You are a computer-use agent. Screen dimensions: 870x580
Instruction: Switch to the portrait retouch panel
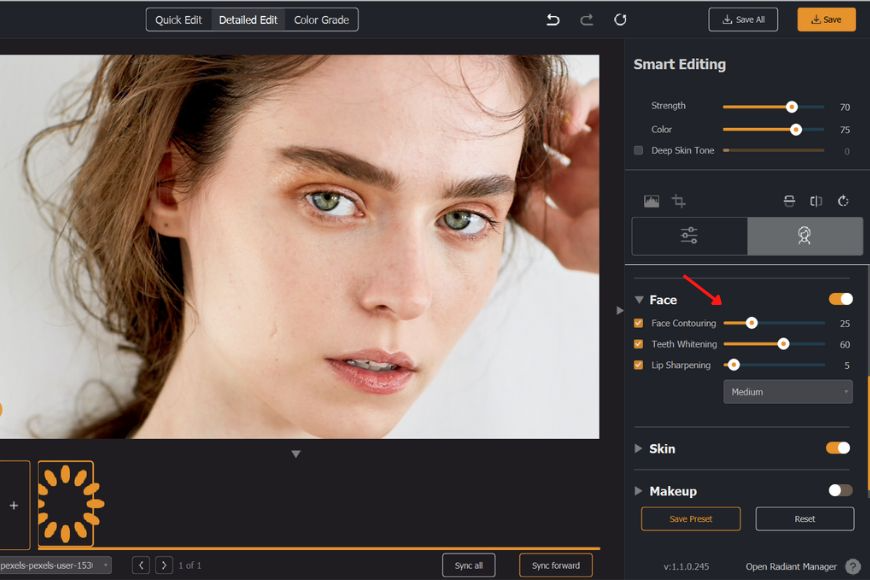point(805,236)
